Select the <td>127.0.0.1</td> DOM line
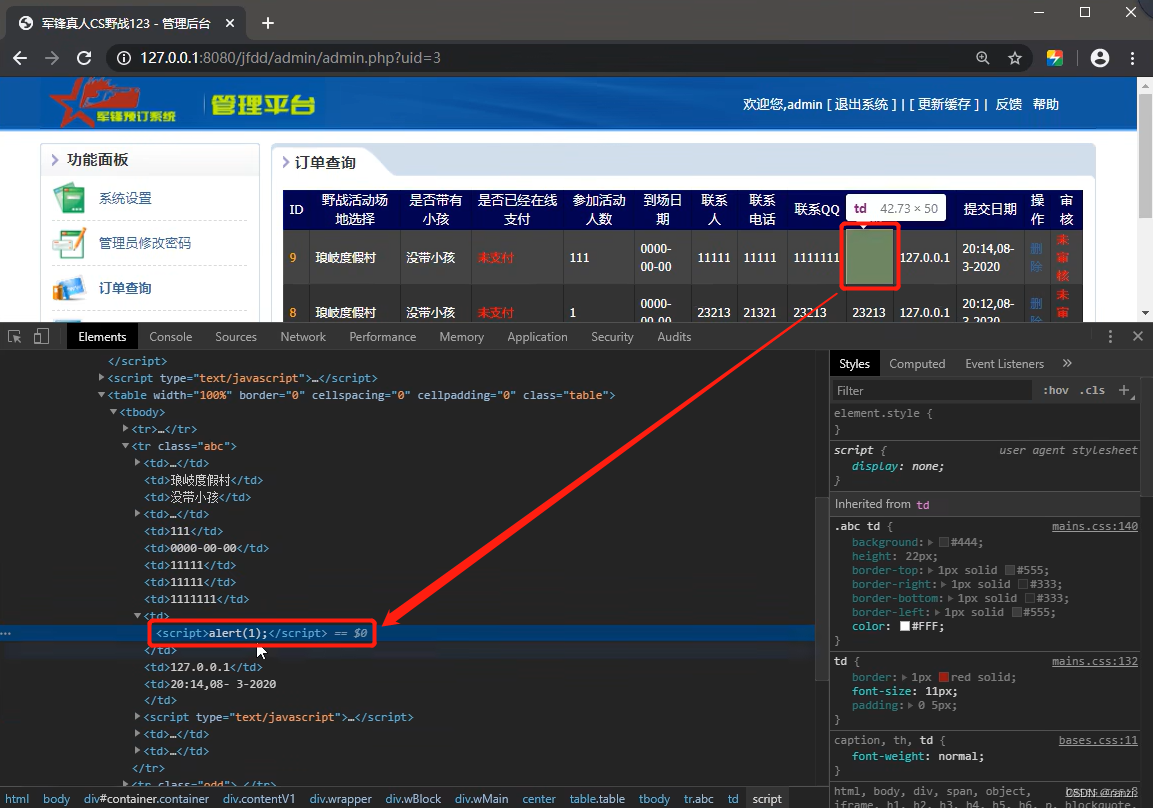This screenshot has width=1153, height=808. [x=203, y=667]
